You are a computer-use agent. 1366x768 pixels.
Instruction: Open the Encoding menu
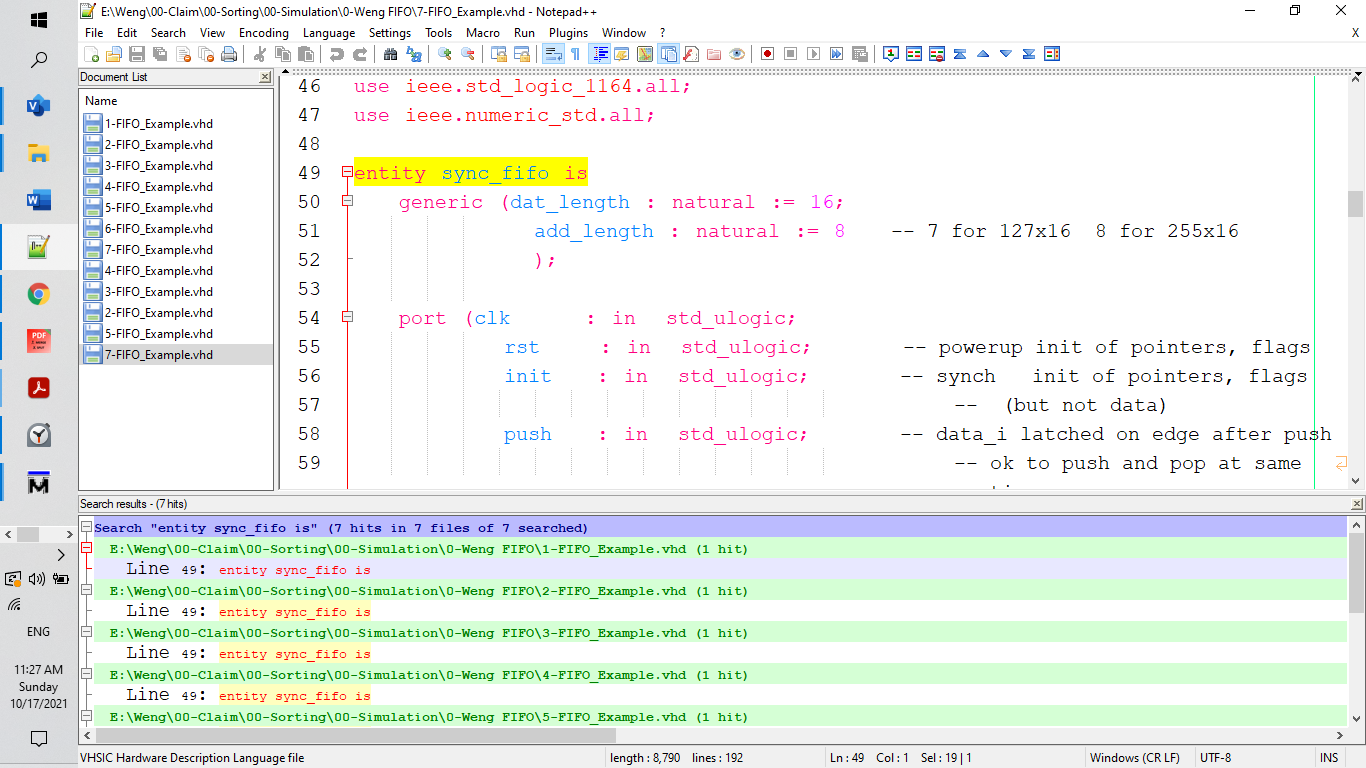pos(264,33)
